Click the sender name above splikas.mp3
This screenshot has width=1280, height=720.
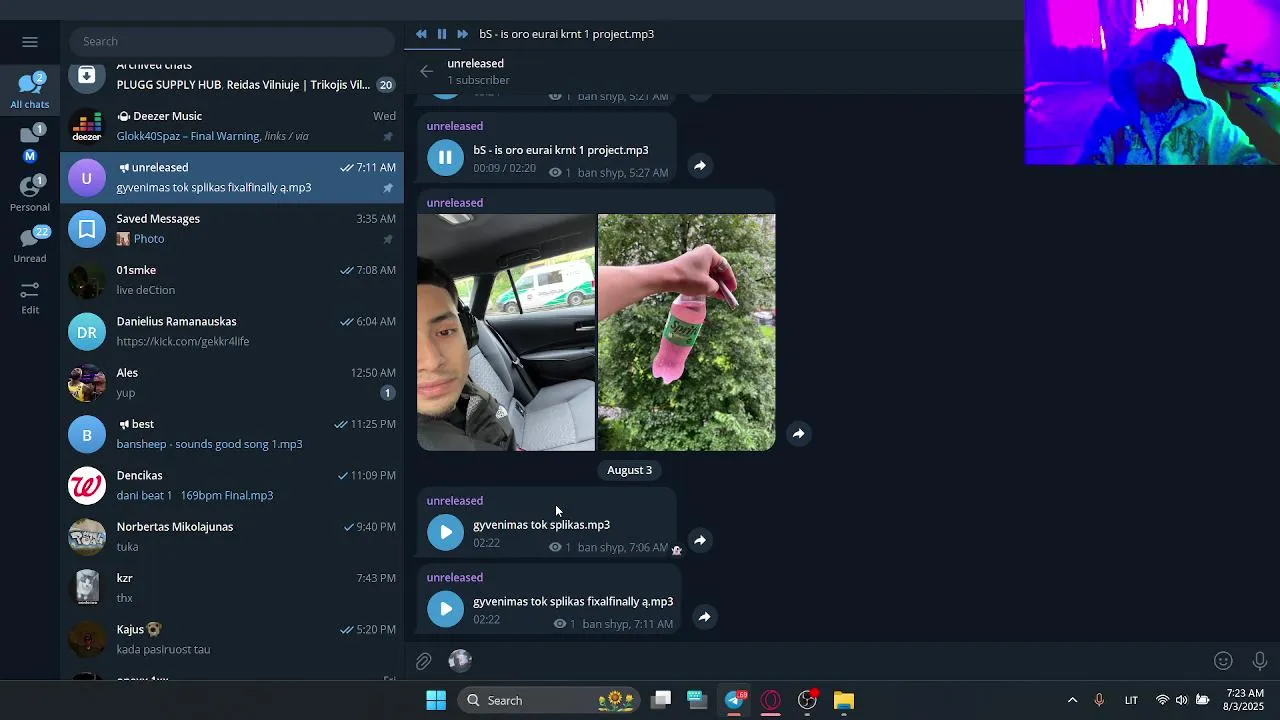click(x=455, y=501)
